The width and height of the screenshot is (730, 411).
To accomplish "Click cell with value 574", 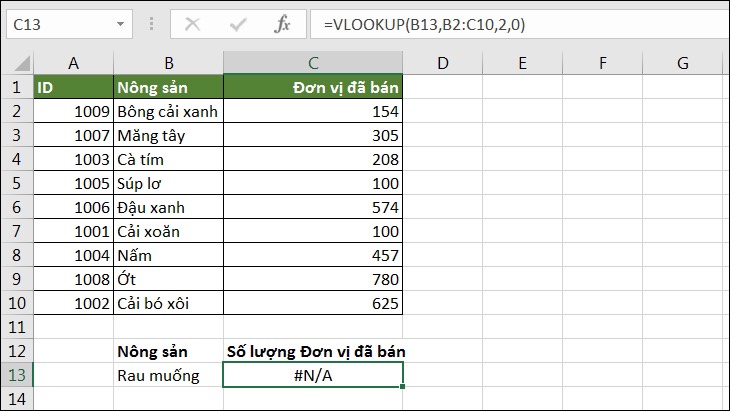I will click(313, 207).
